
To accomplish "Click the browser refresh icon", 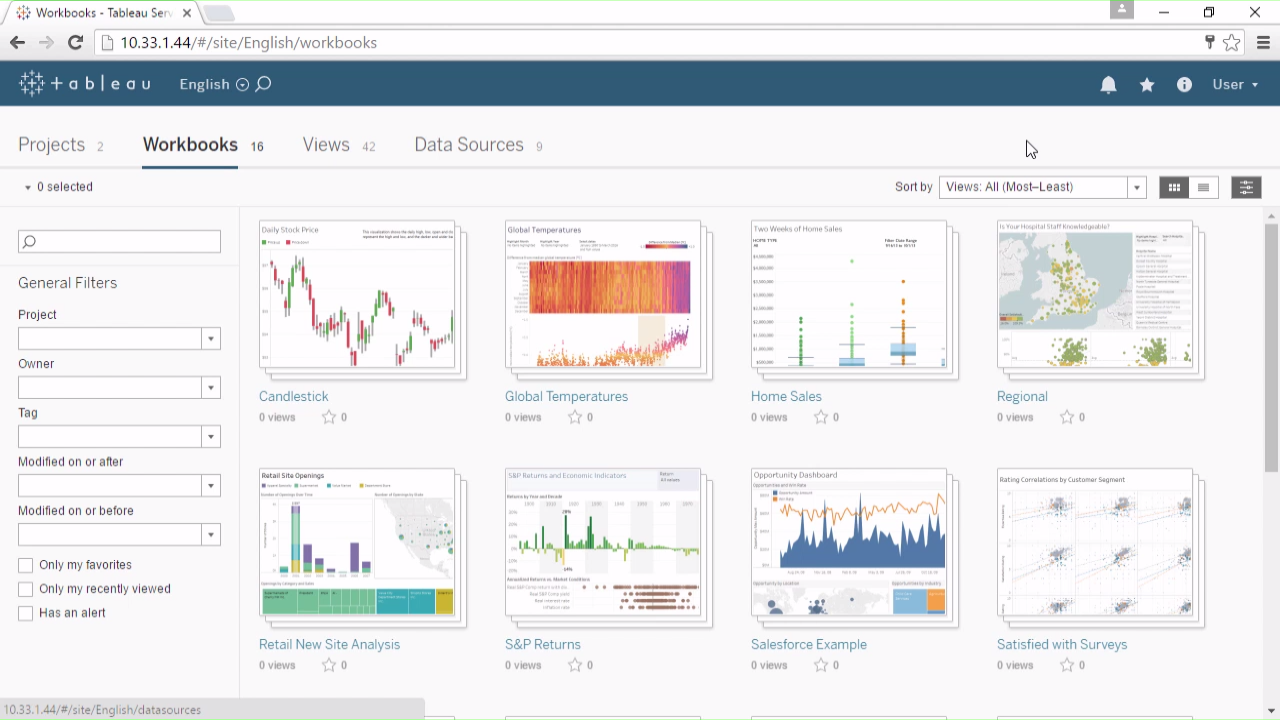I will pyautogui.click(x=75, y=42).
